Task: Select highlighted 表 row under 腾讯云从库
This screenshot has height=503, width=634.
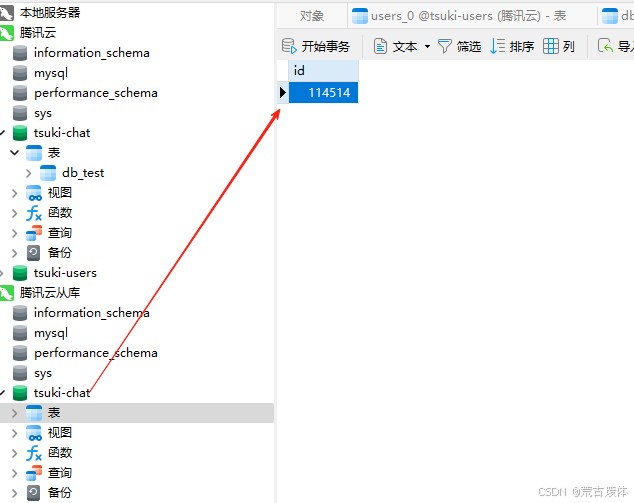Action: click(137, 413)
